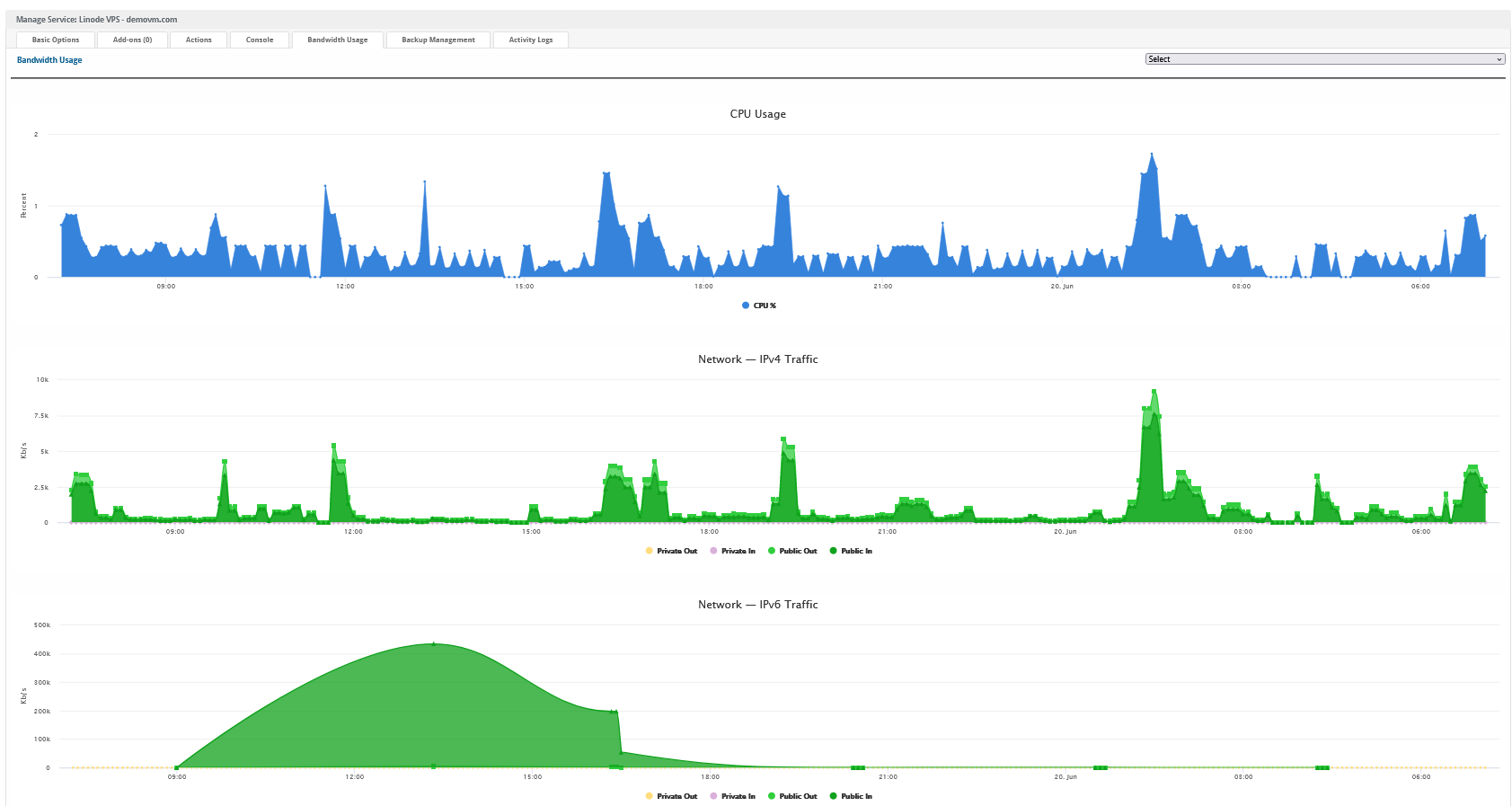Open the Basic Options tab
Image resolution: width=1512 pixels, height=806 pixels.
click(56, 40)
